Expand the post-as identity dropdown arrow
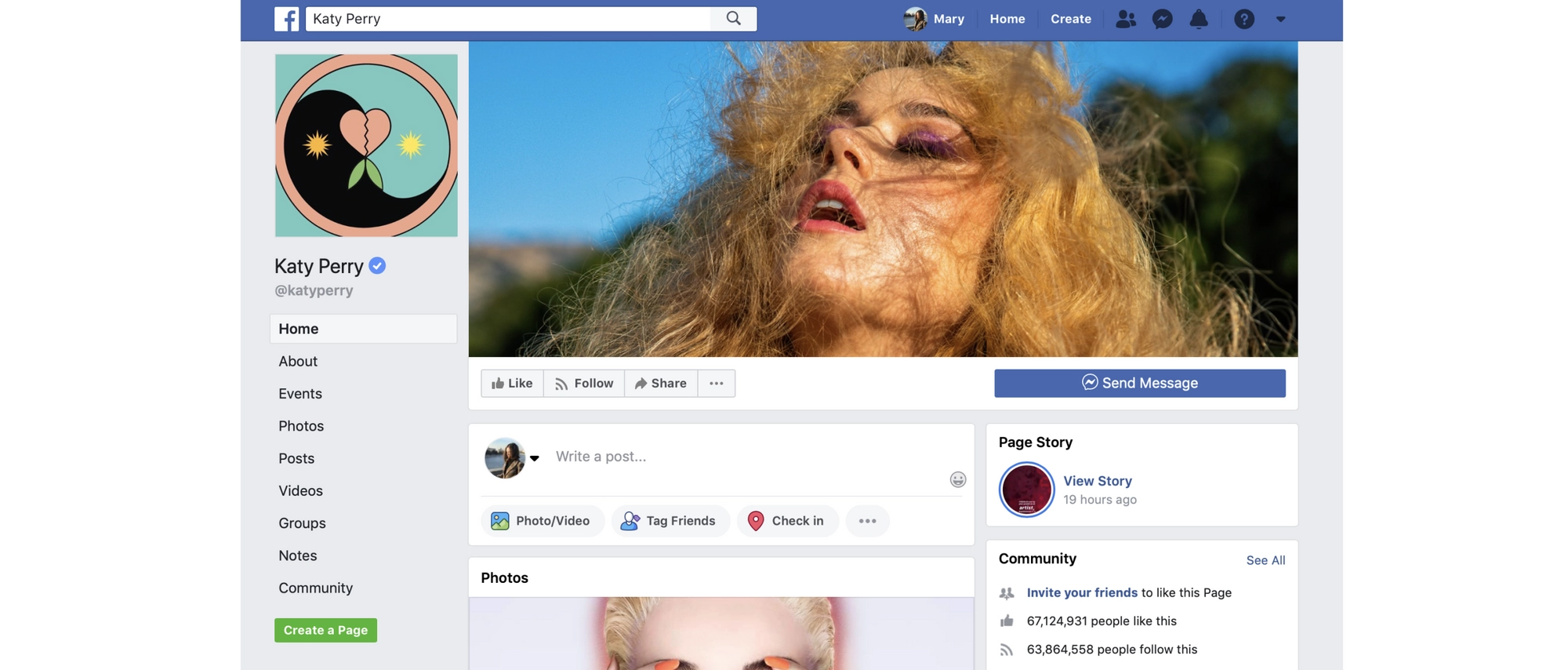 tap(535, 458)
